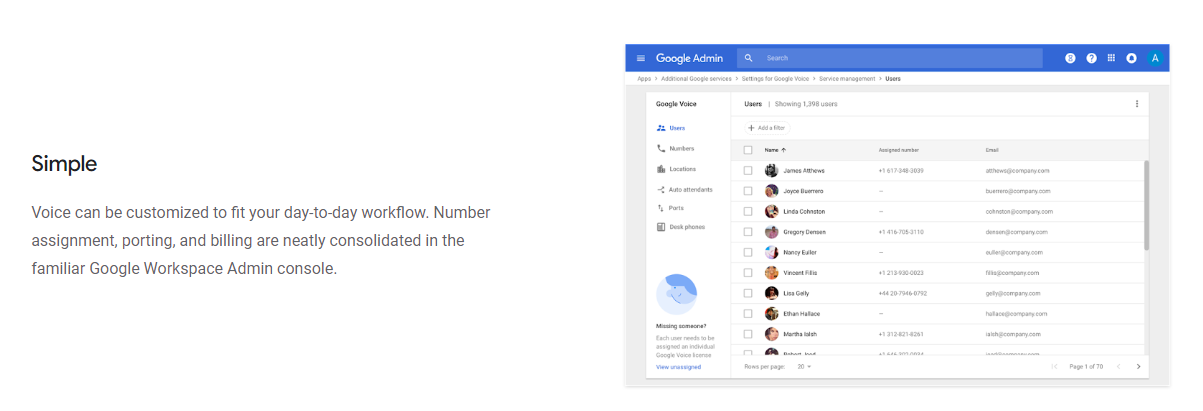Select Ports in Google Voice sidebar

[x=676, y=208]
